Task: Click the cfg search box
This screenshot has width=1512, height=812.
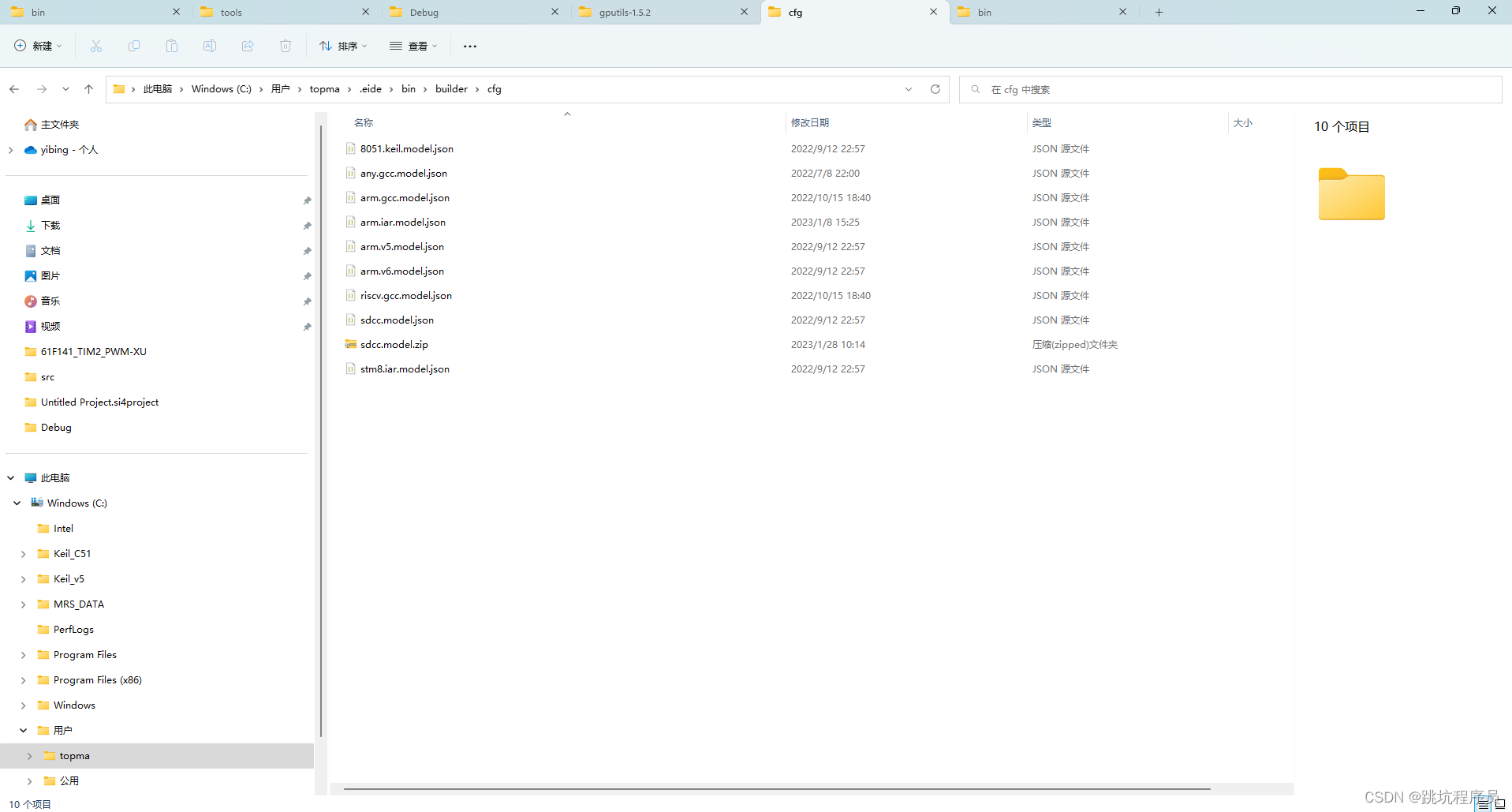Action: [1230, 89]
